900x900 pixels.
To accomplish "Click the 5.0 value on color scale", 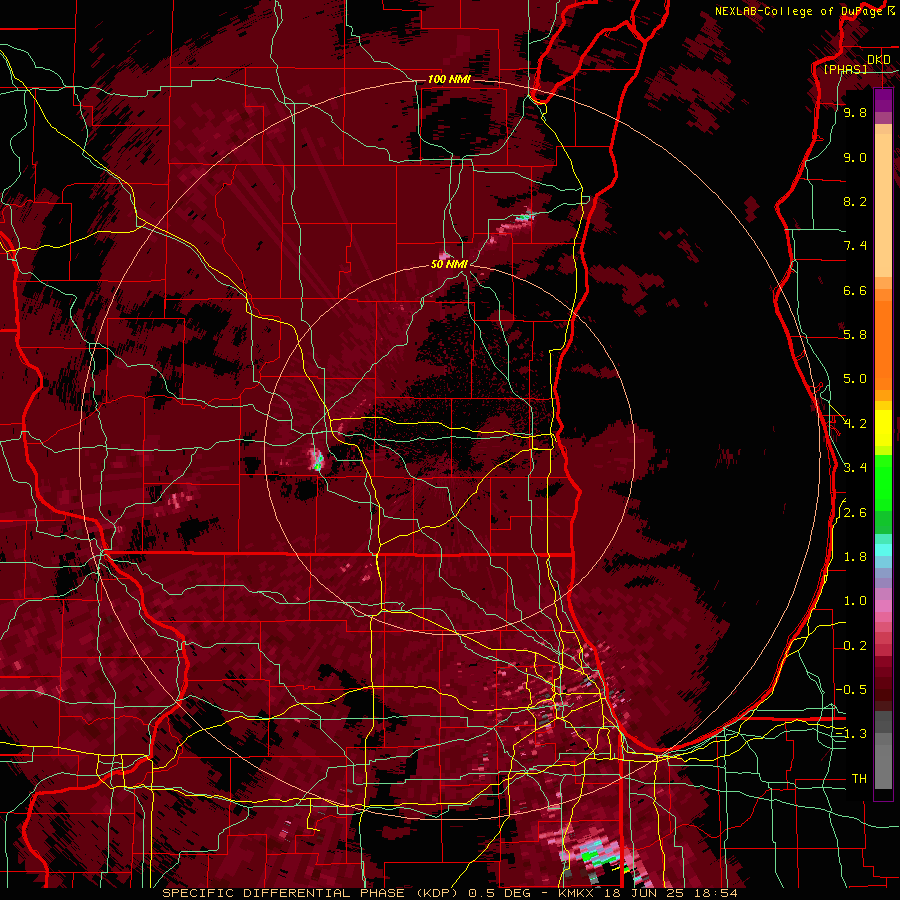I will [x=855, y=379].
